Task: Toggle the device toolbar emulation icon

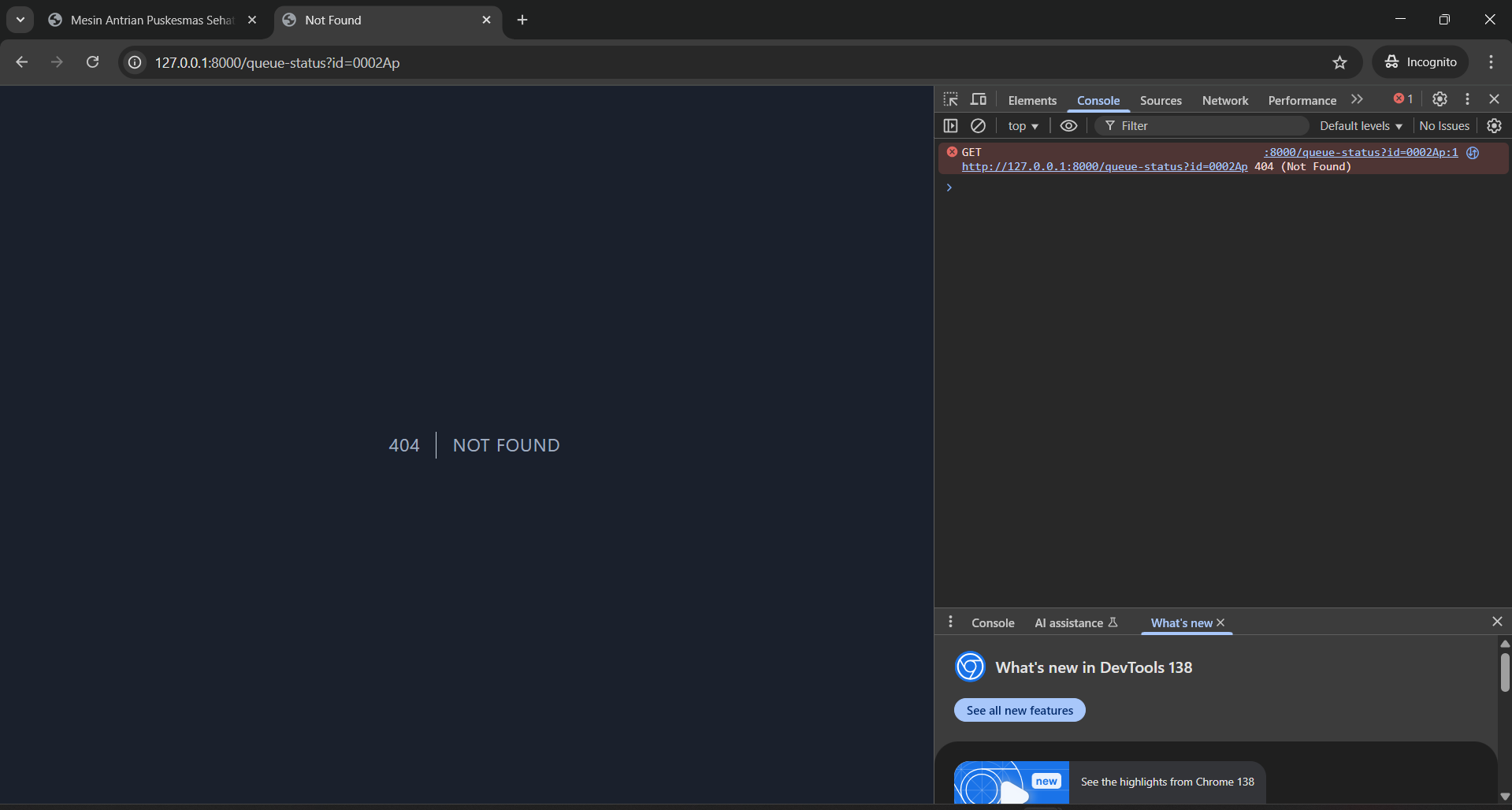Action: [x=979, y=99]
